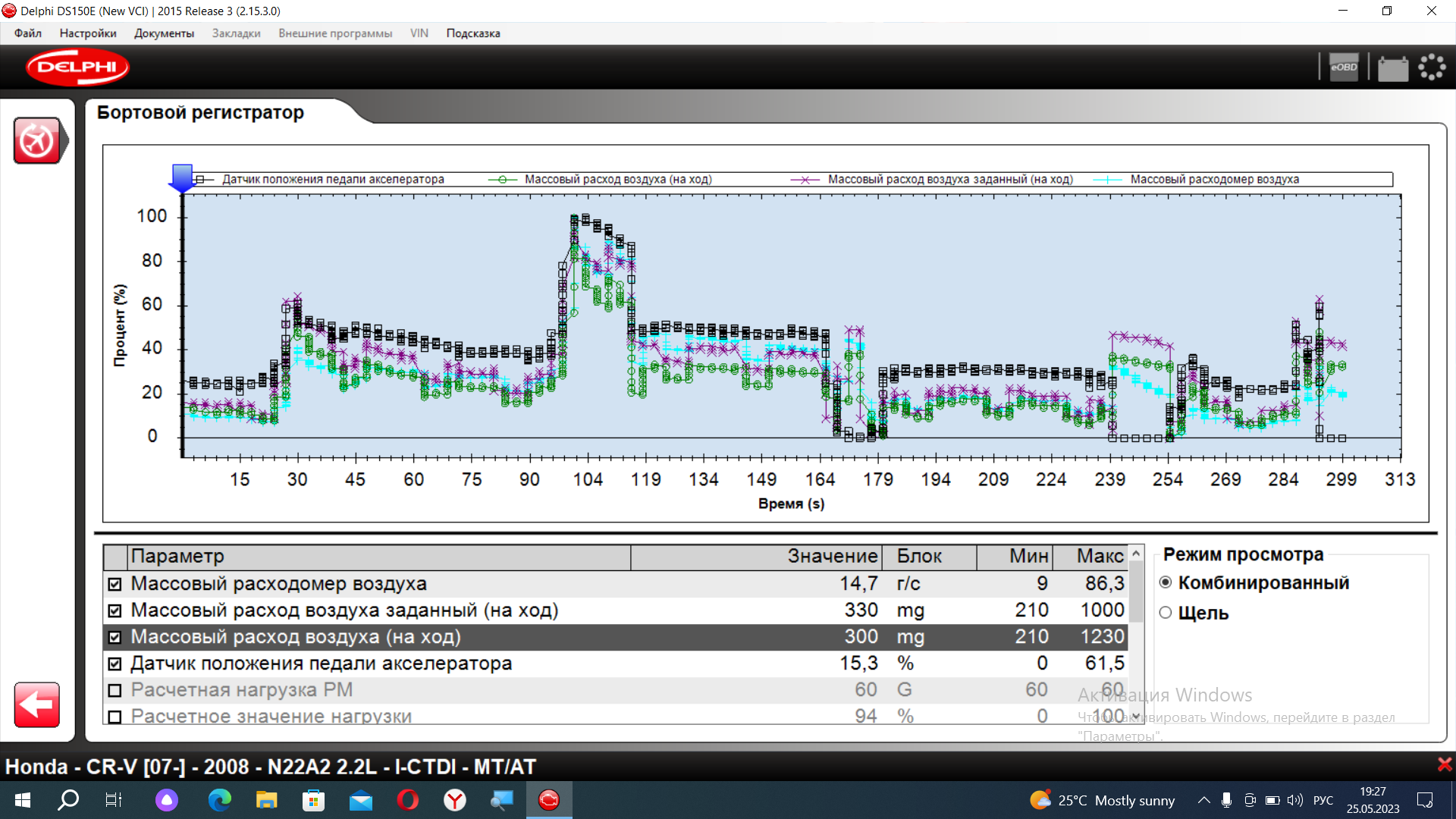
Task: Click the max value 1230
Action: [1103, 637]
